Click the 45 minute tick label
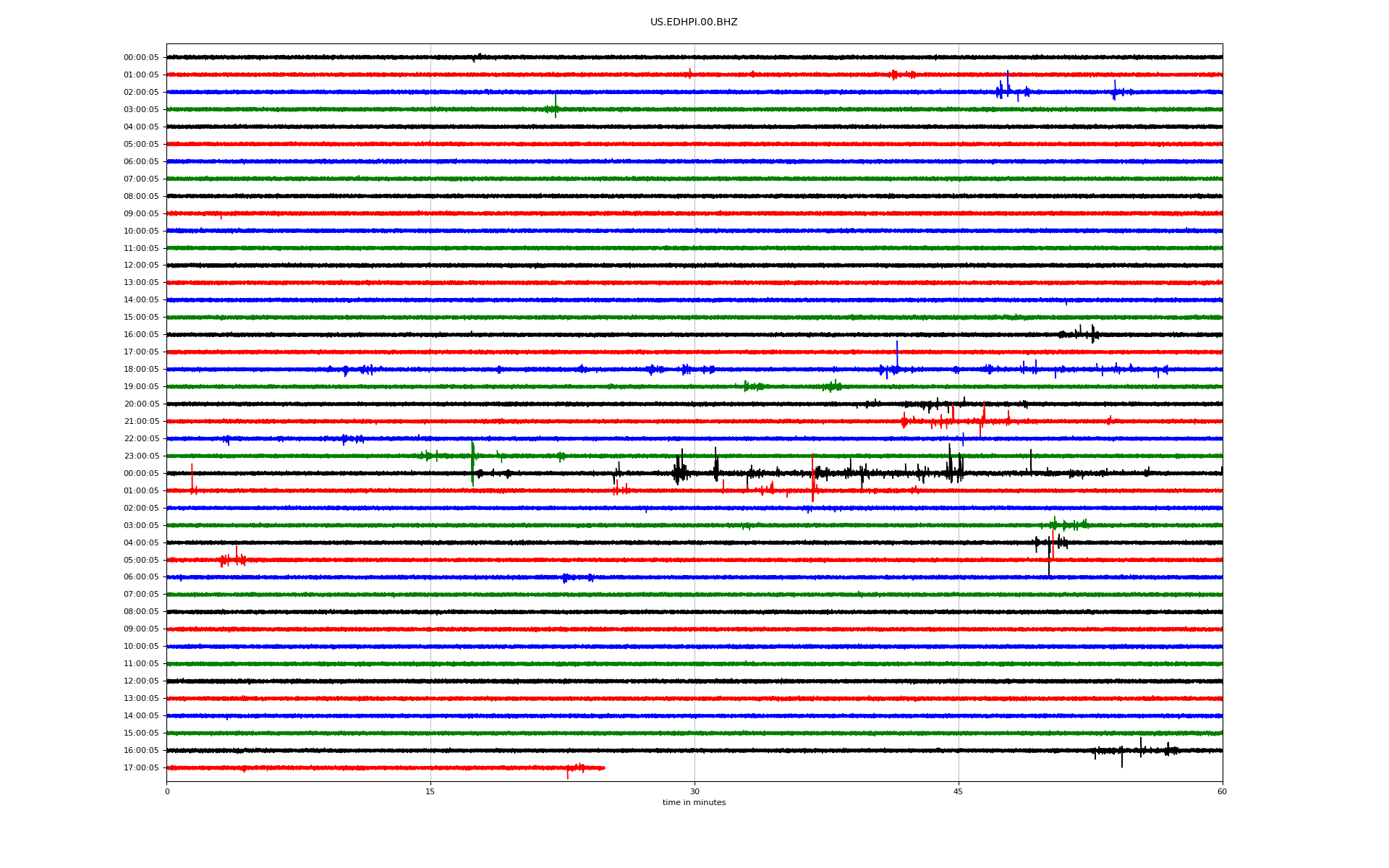 pyautogui.click(x=958, y=791)
